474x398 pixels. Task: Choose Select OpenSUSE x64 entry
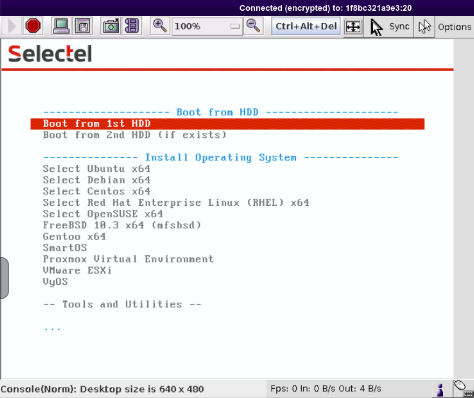click(103, 214)
